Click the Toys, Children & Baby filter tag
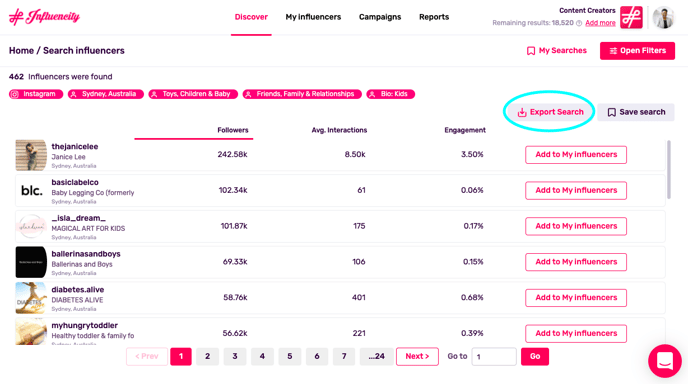Viewport: 688px width, 384px height. tap(193, 94)
